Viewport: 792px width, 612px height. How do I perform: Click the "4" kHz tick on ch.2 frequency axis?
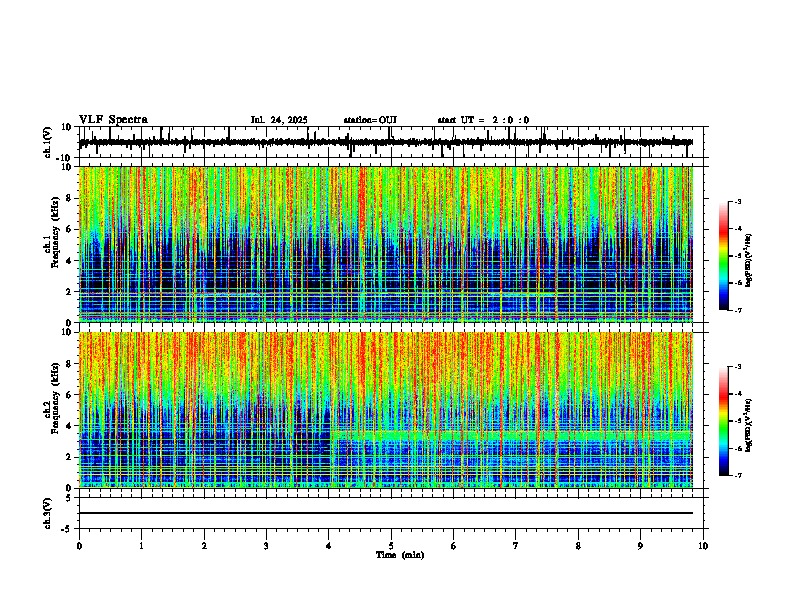(70, 426)
